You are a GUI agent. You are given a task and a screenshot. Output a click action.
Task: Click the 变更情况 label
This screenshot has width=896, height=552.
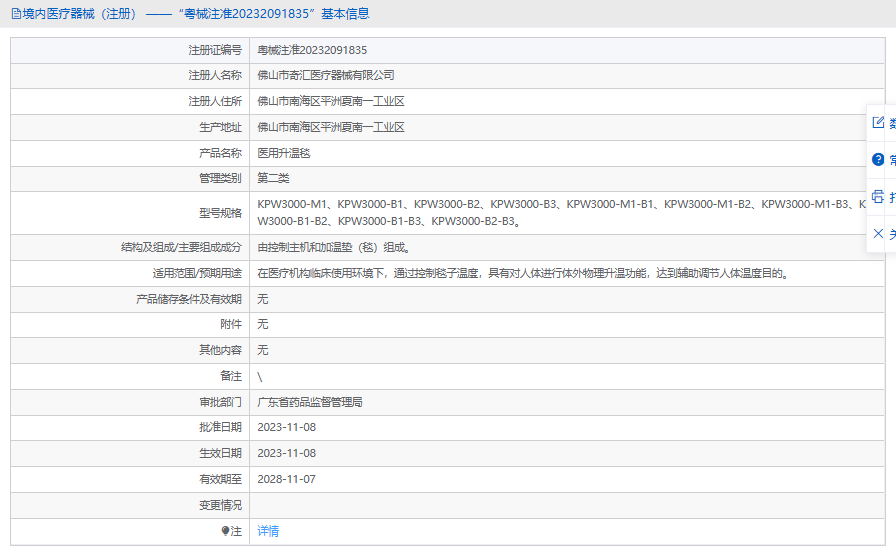220,505
